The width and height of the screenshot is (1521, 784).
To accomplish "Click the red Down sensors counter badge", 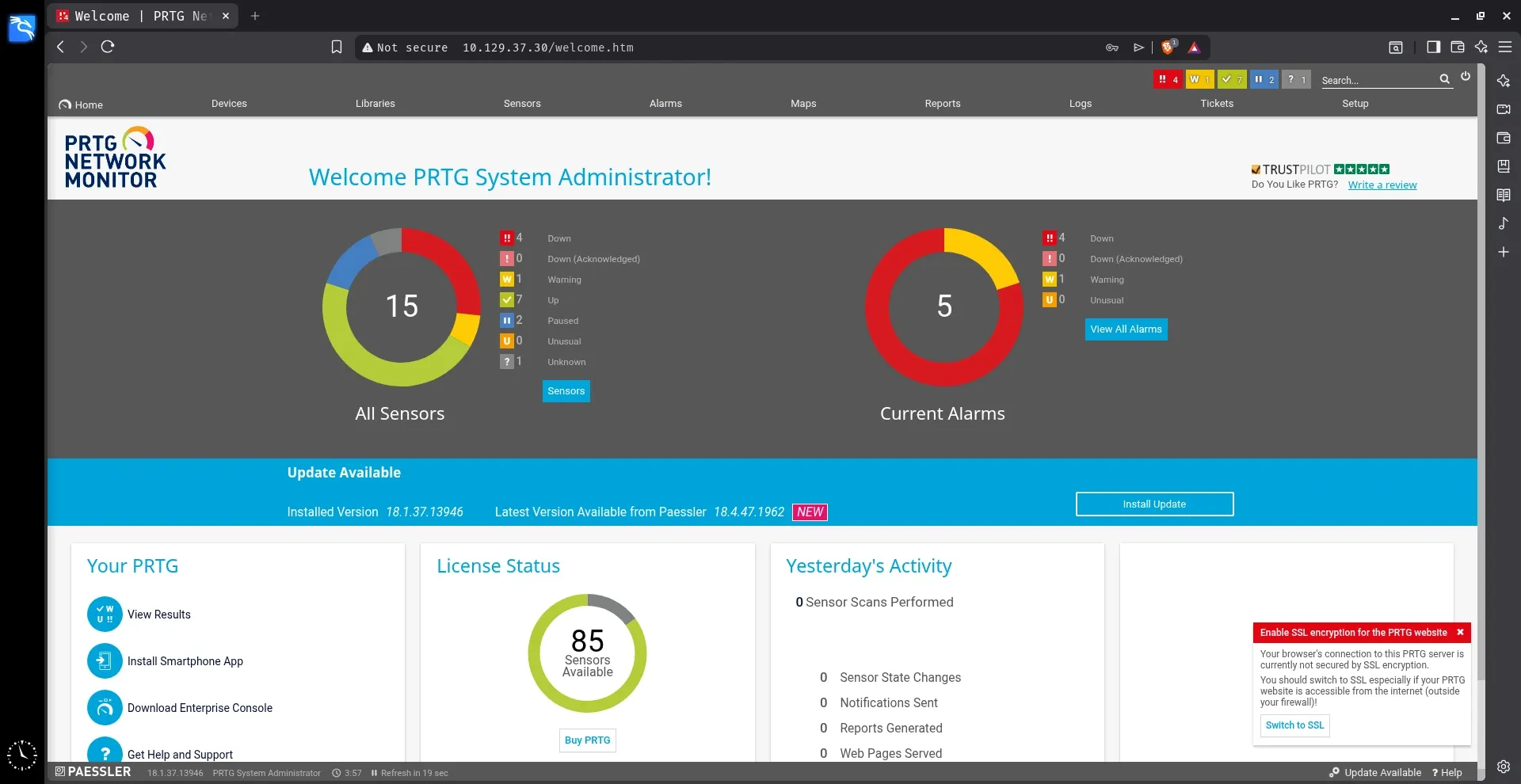I will (1168, 79).
